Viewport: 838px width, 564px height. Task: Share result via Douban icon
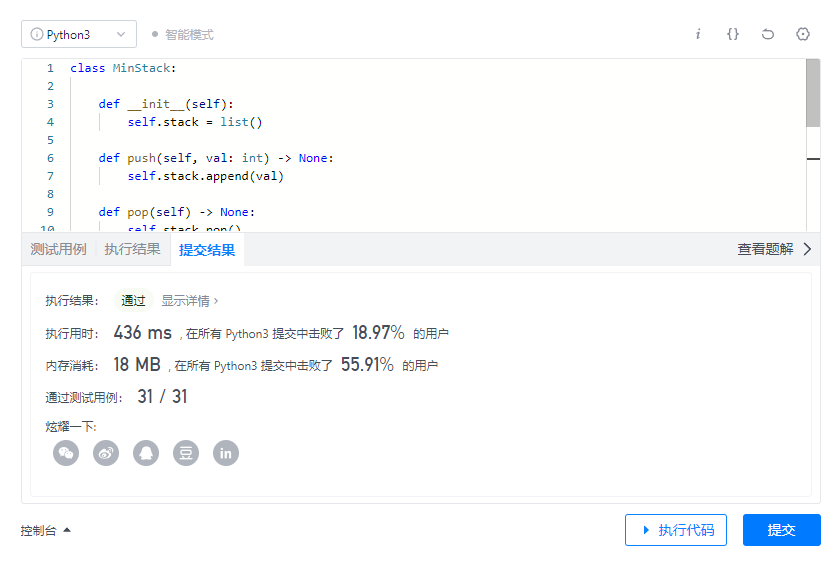[x=186, y=453]
